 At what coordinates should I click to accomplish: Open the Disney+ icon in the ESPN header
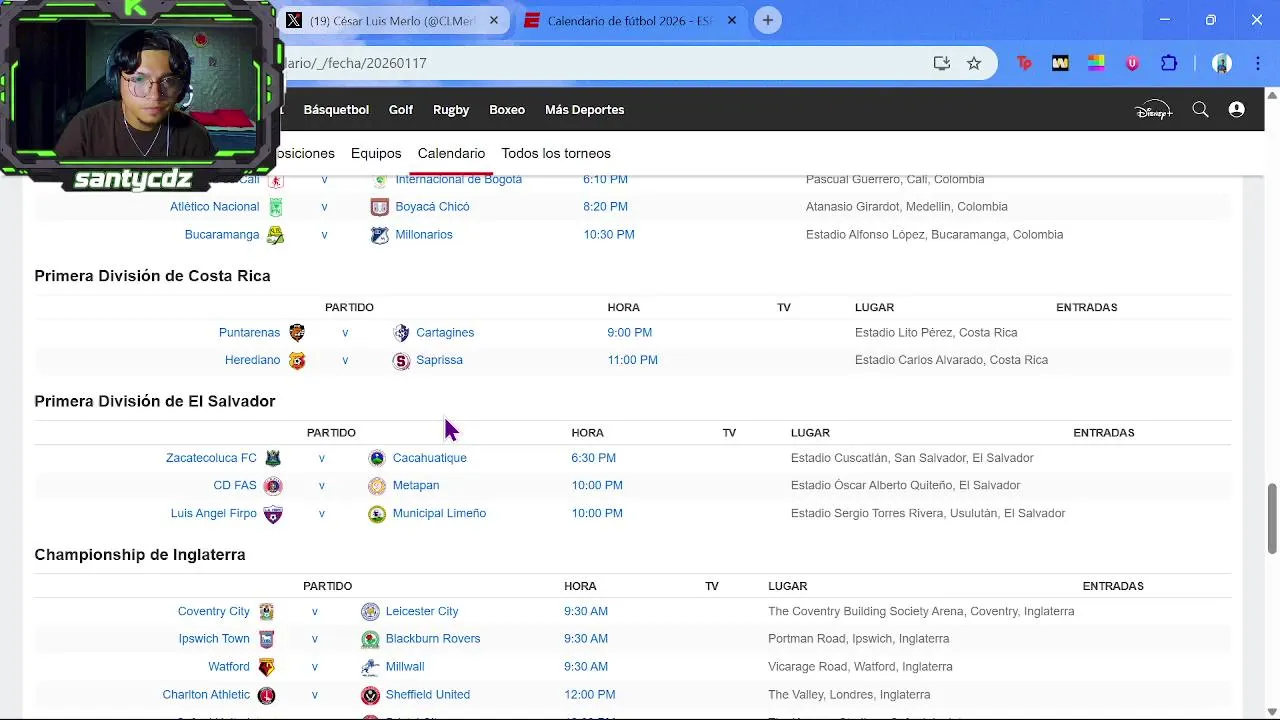[1153, 110]
